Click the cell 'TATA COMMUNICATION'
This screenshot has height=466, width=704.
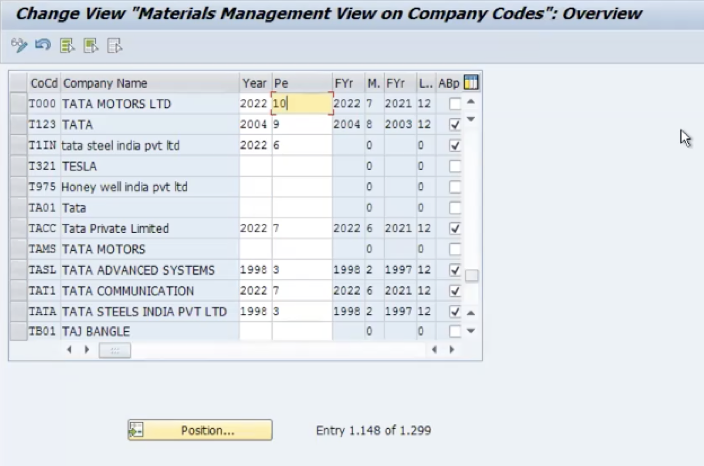click(150, 291)
